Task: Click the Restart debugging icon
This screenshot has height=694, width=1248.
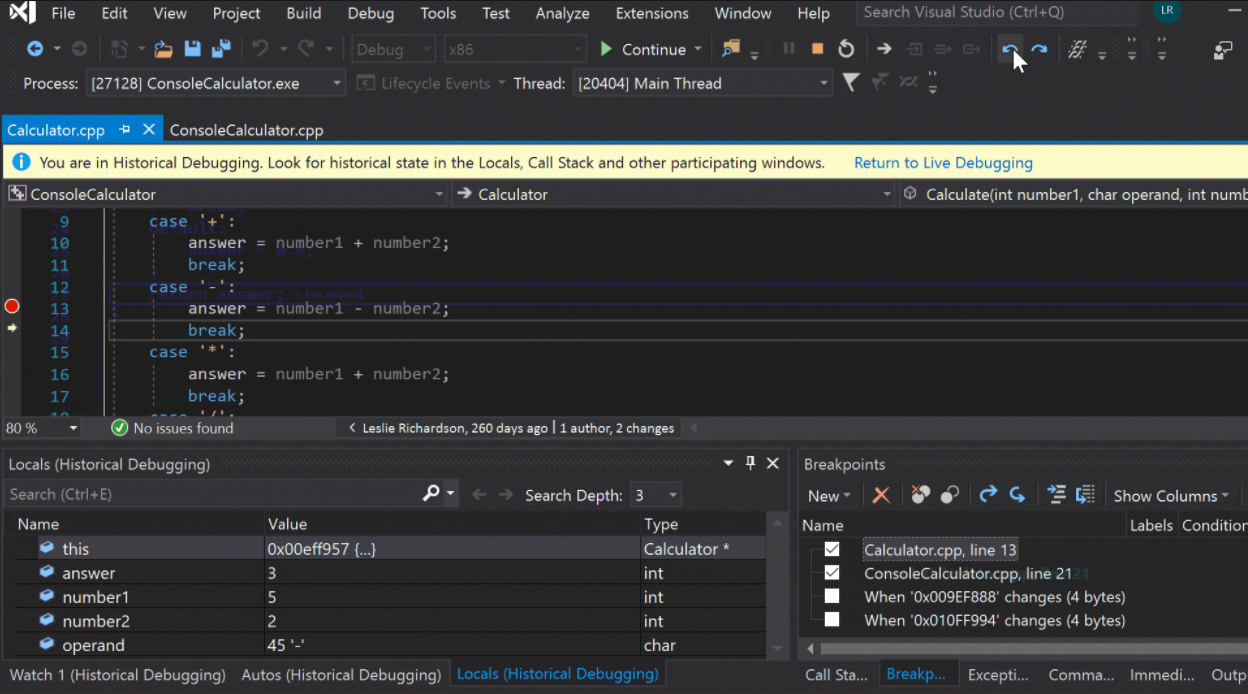Action: point(846,49)
